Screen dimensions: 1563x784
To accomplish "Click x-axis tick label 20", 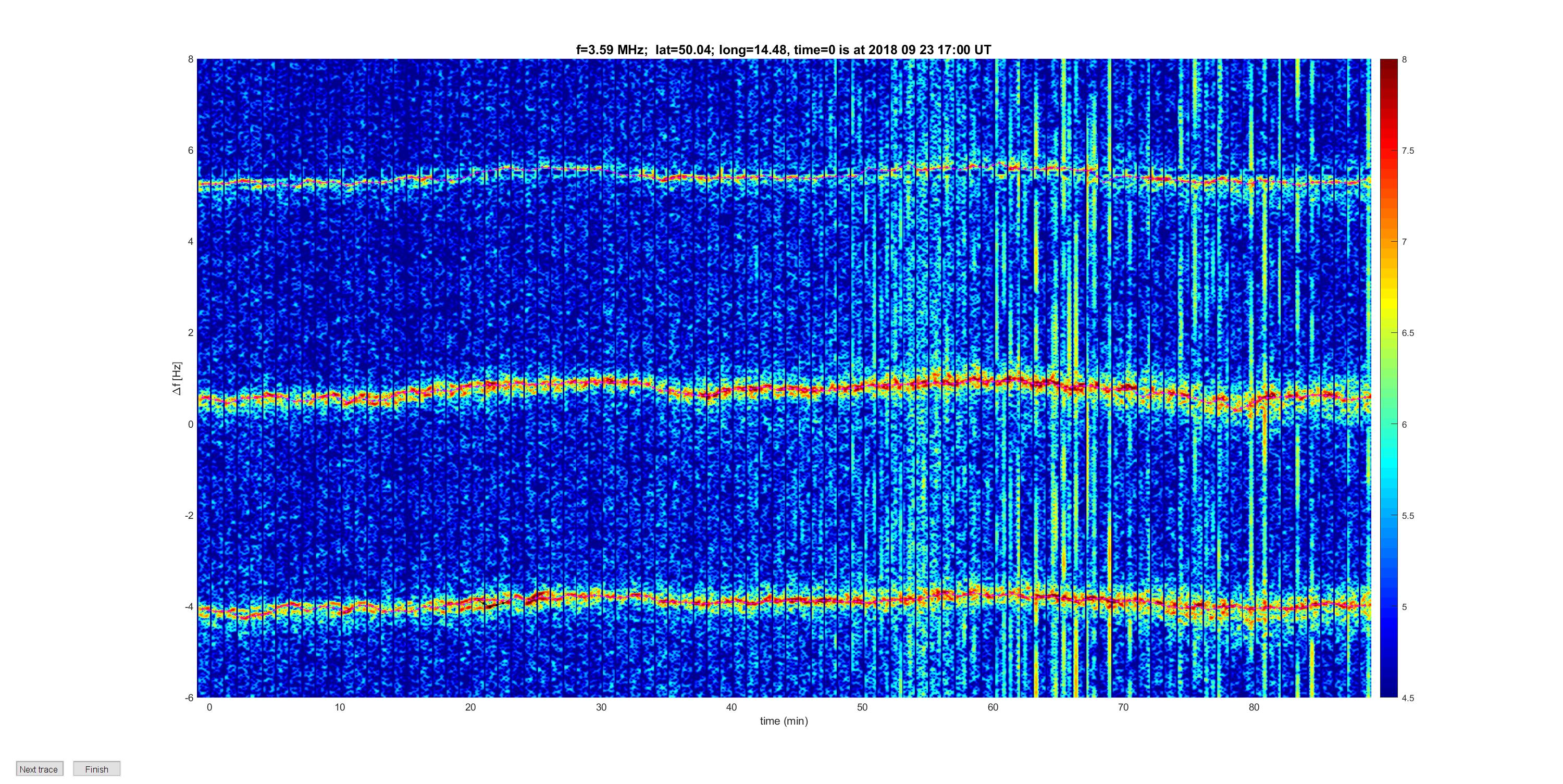I will [x=470, y=707].
